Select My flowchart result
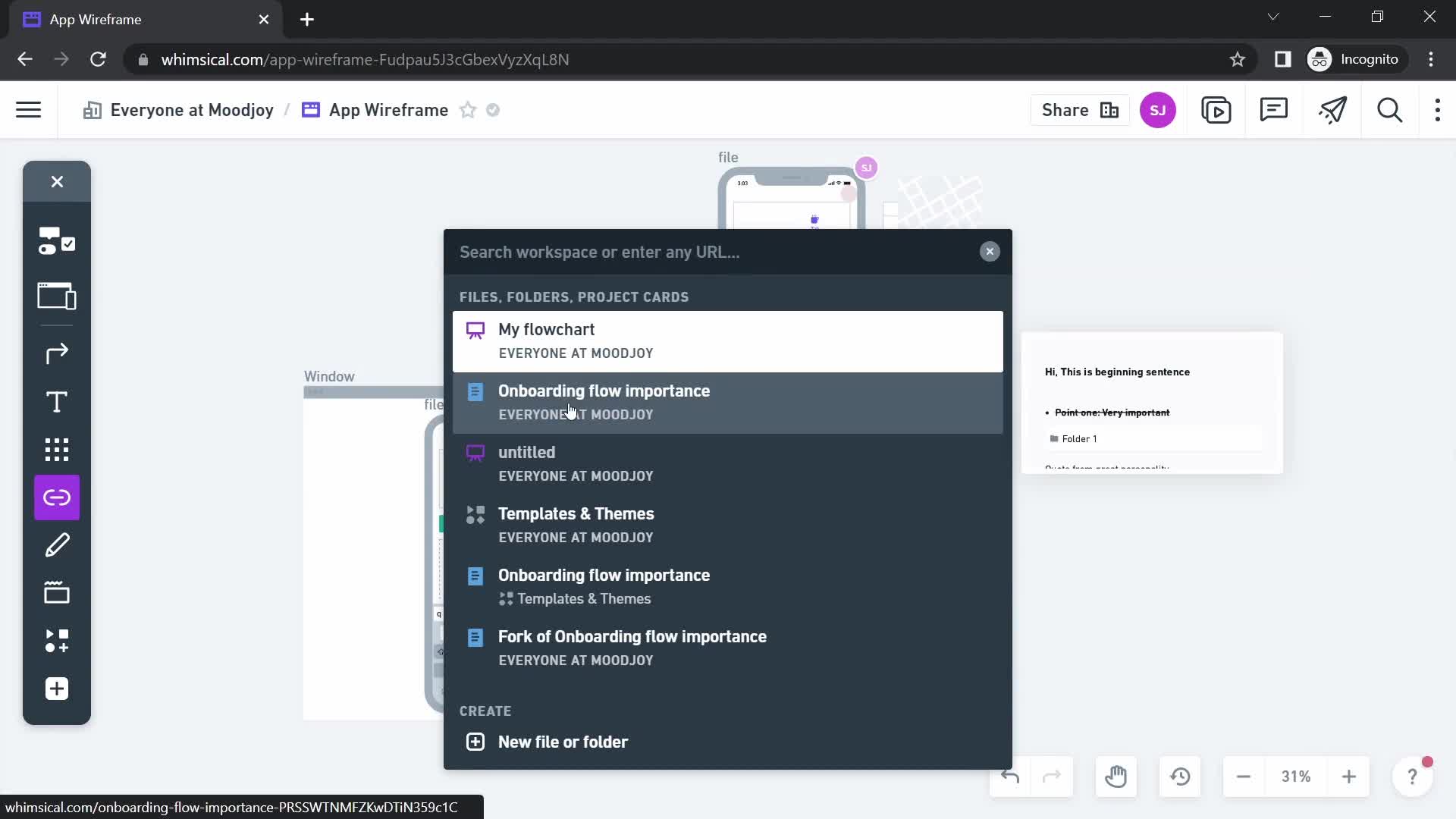The image size is (1456, 819). click(728, 341)
